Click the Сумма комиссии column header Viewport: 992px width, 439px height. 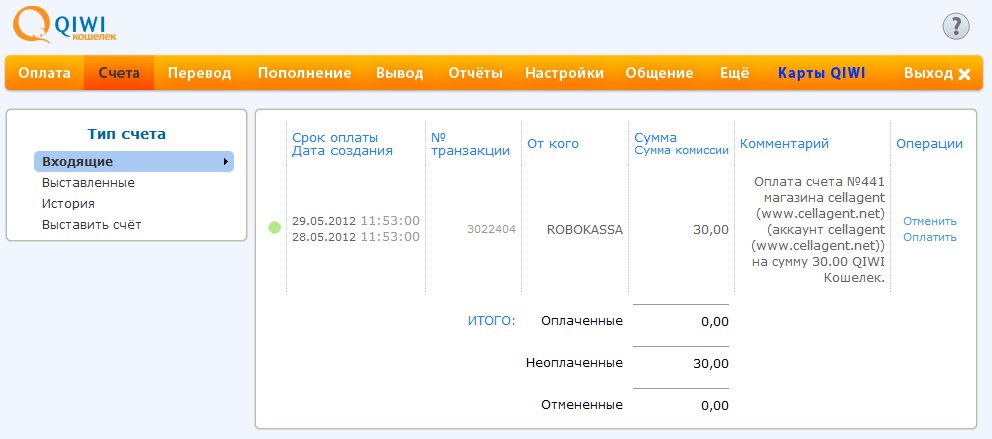click(x=681, y=151)
